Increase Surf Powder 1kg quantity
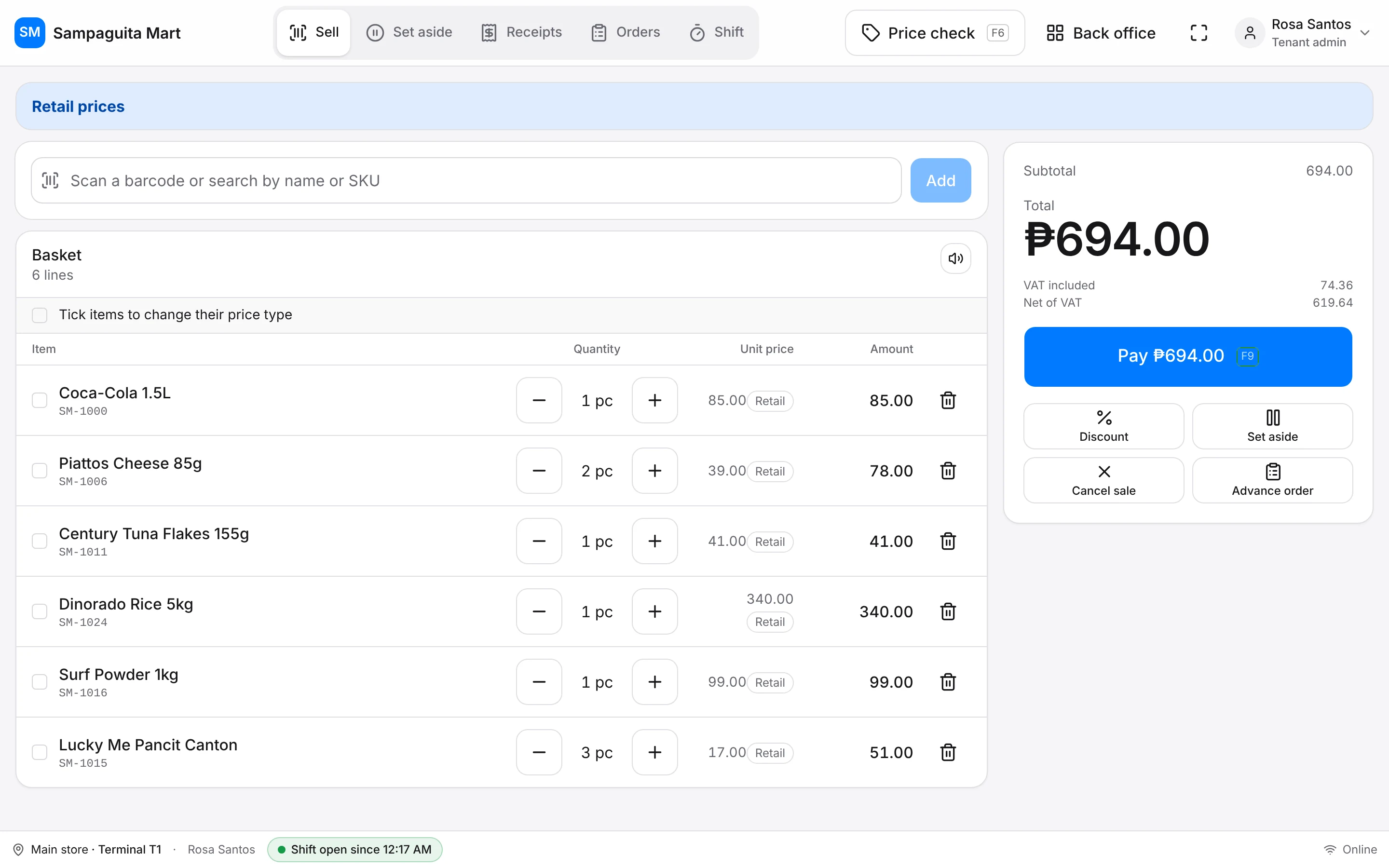 [654, 682]
